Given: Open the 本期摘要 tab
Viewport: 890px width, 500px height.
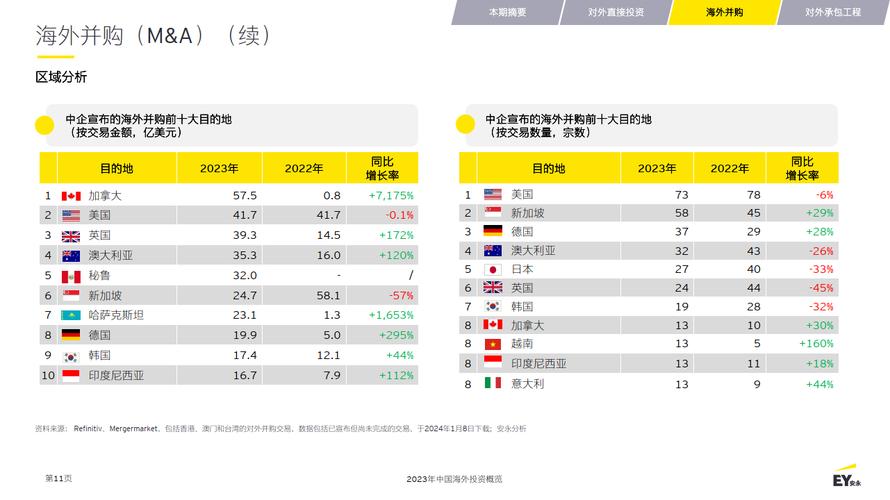Looking at the screenshot, I should click(507, 12).
